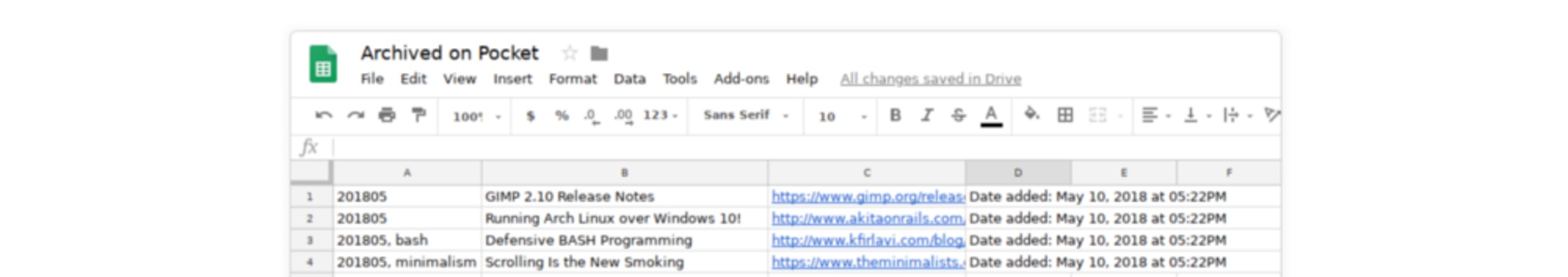Click the Undo icon
The image size is (1568, 277).
(324, 115)
